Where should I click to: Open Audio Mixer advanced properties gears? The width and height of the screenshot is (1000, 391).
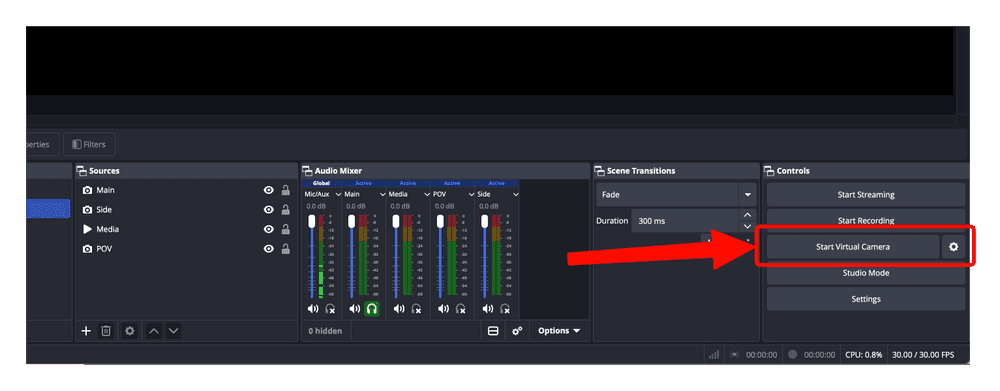(517, 331)
